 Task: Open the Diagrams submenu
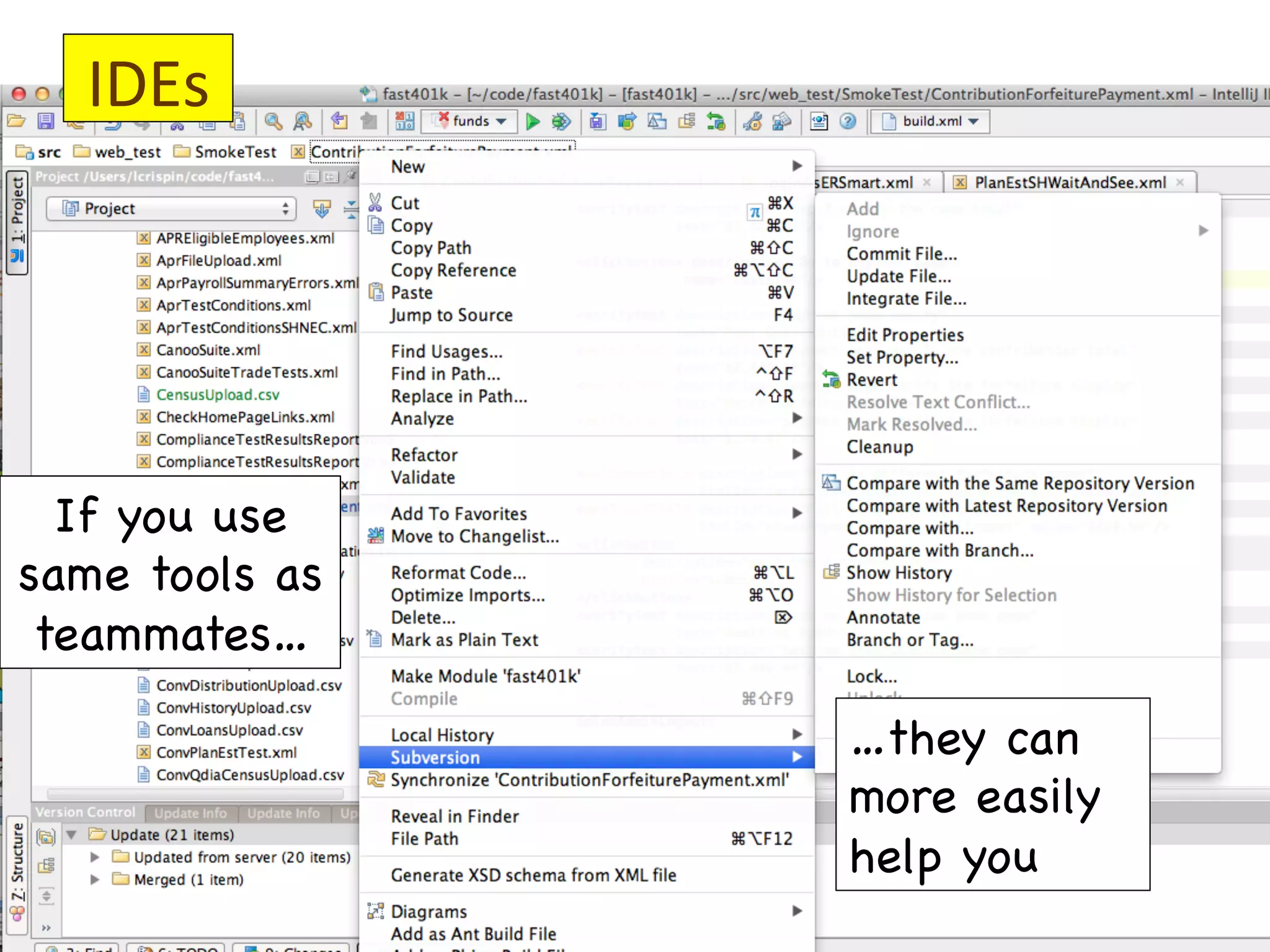[x=587, y=912]
